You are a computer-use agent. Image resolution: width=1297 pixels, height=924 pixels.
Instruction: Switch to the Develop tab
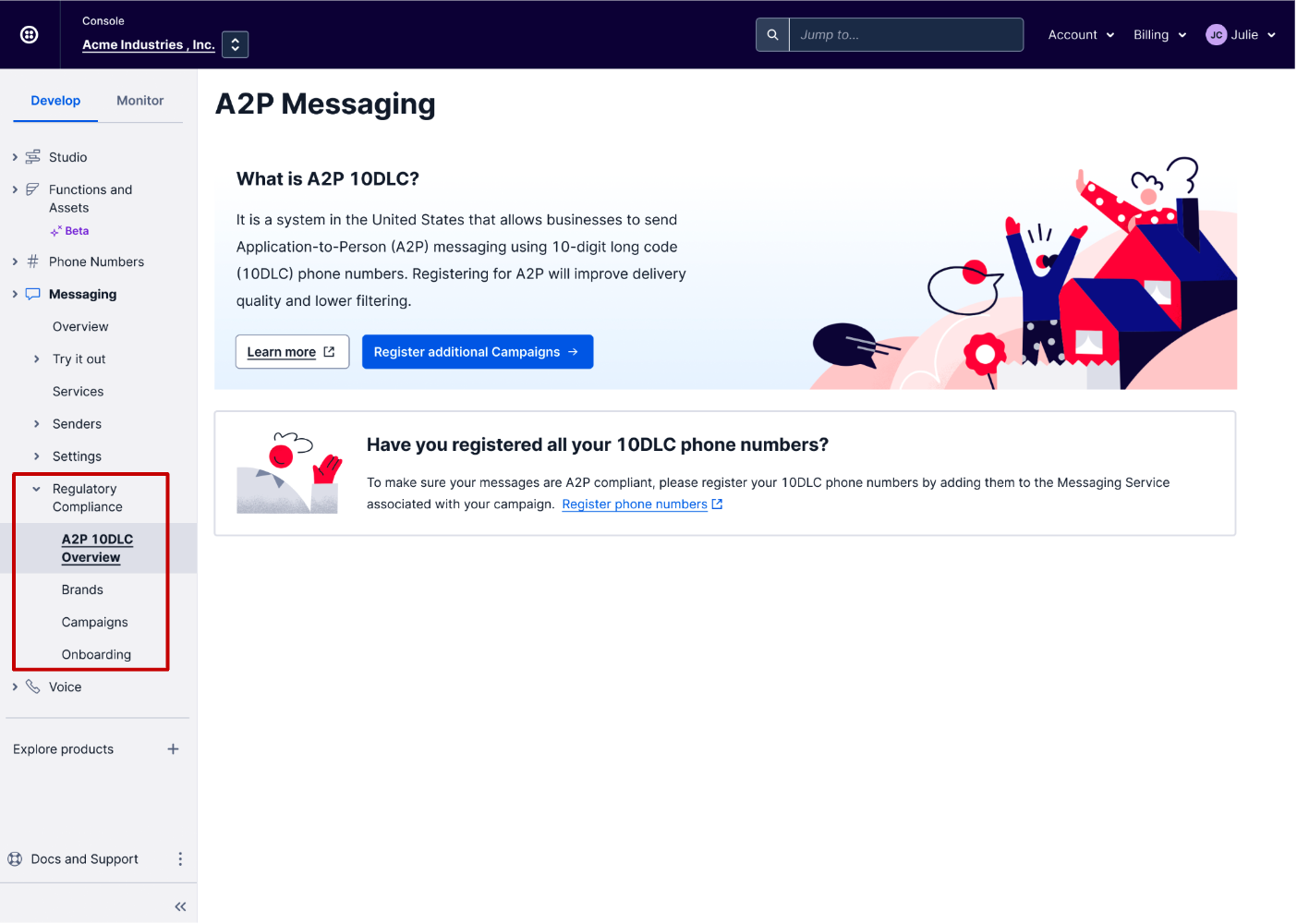[55, 101]
